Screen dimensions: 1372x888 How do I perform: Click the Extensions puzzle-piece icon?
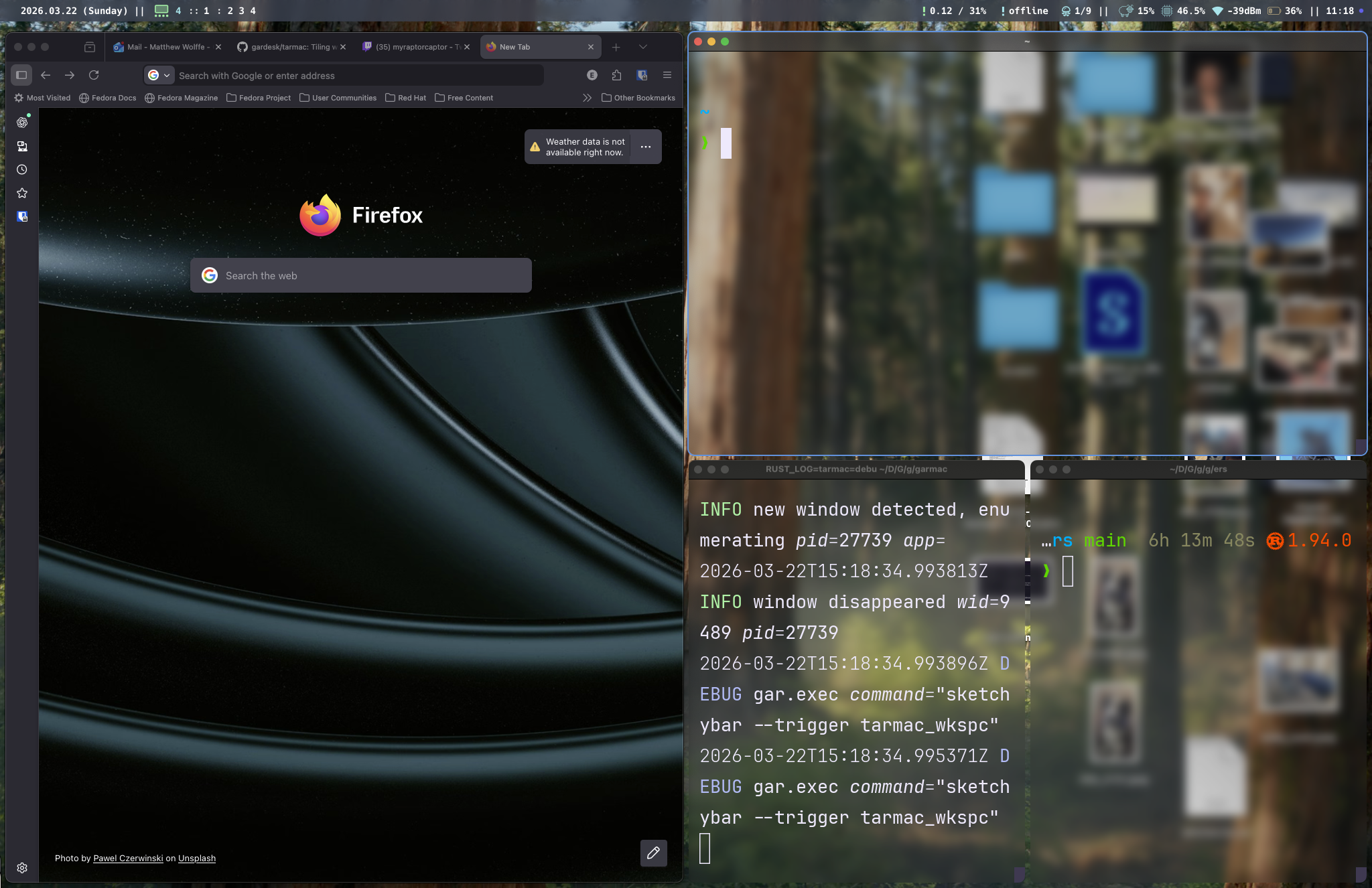tap(616, 75)
